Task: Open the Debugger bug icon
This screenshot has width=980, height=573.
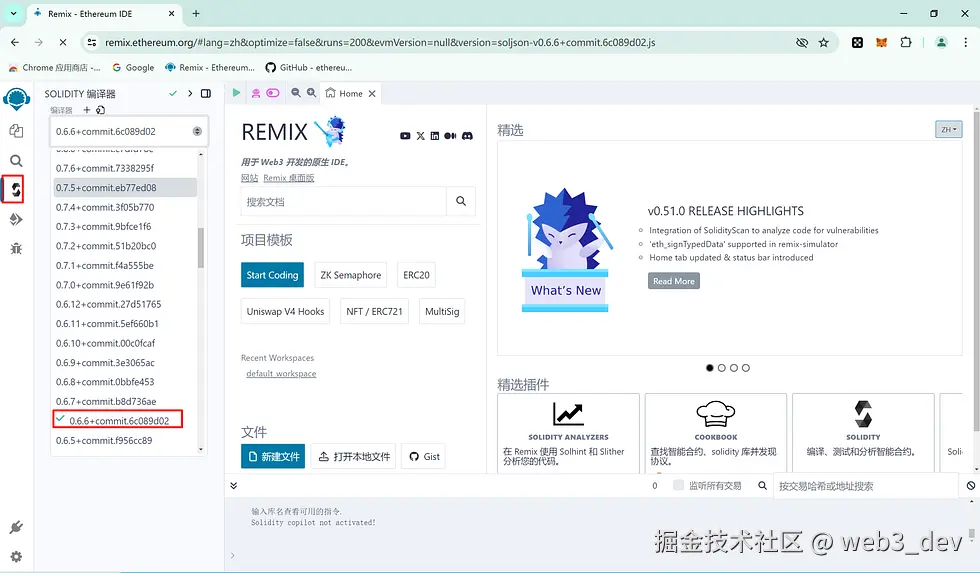Action: pos(16,249)
